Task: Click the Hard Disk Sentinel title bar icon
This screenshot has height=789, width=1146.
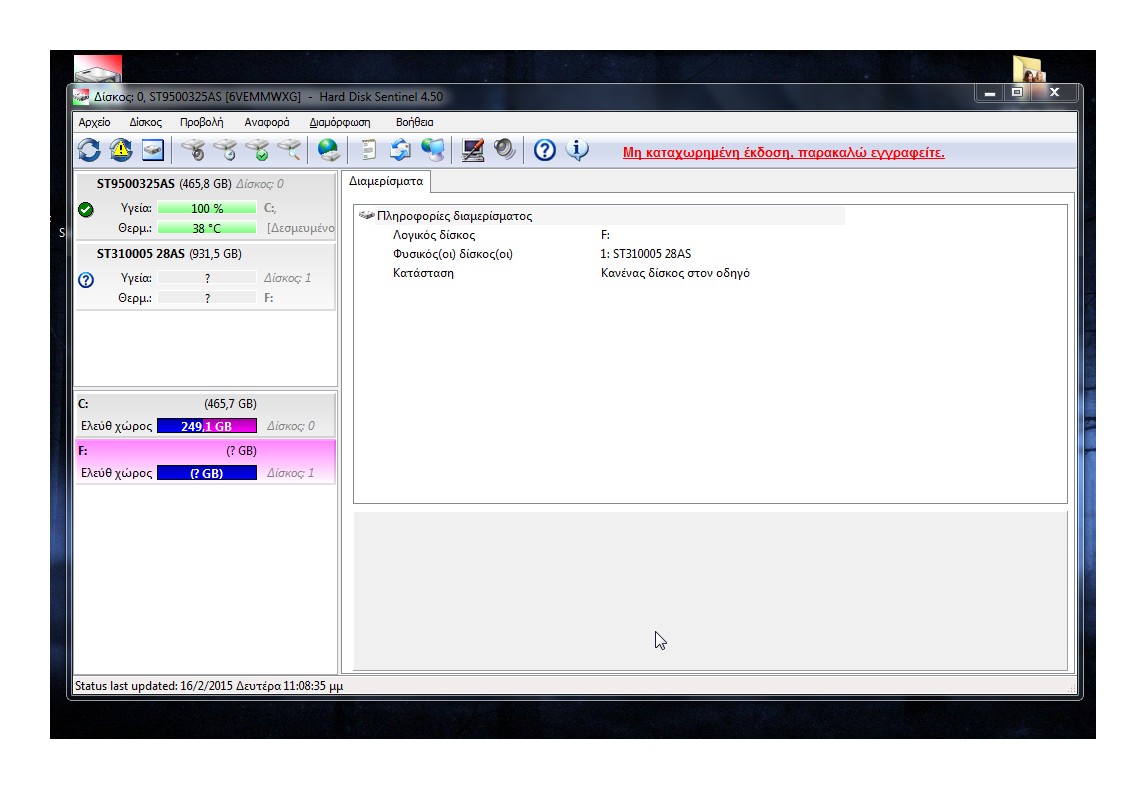Action: click(80, 96)
